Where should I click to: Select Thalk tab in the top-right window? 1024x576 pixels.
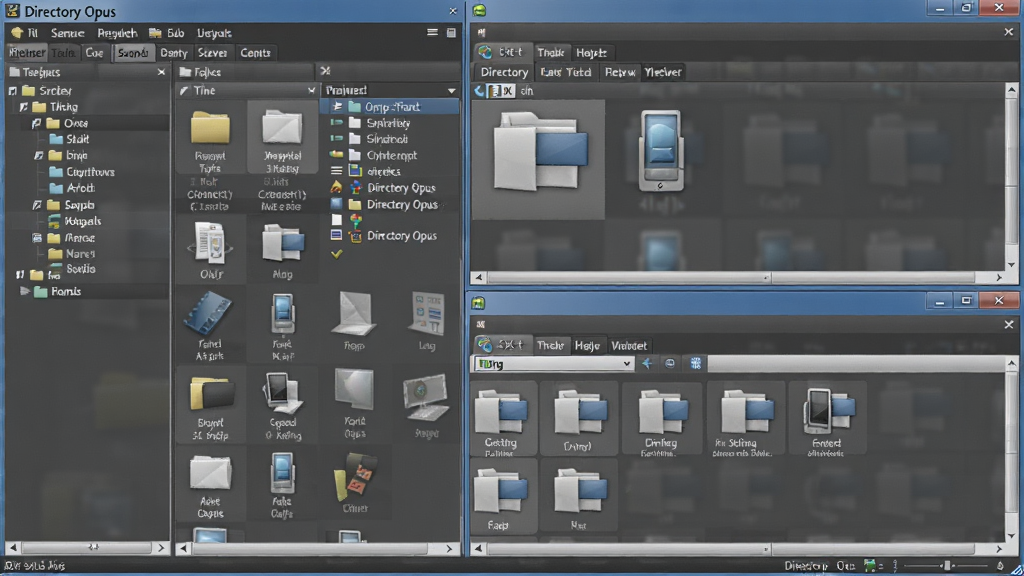551,53
